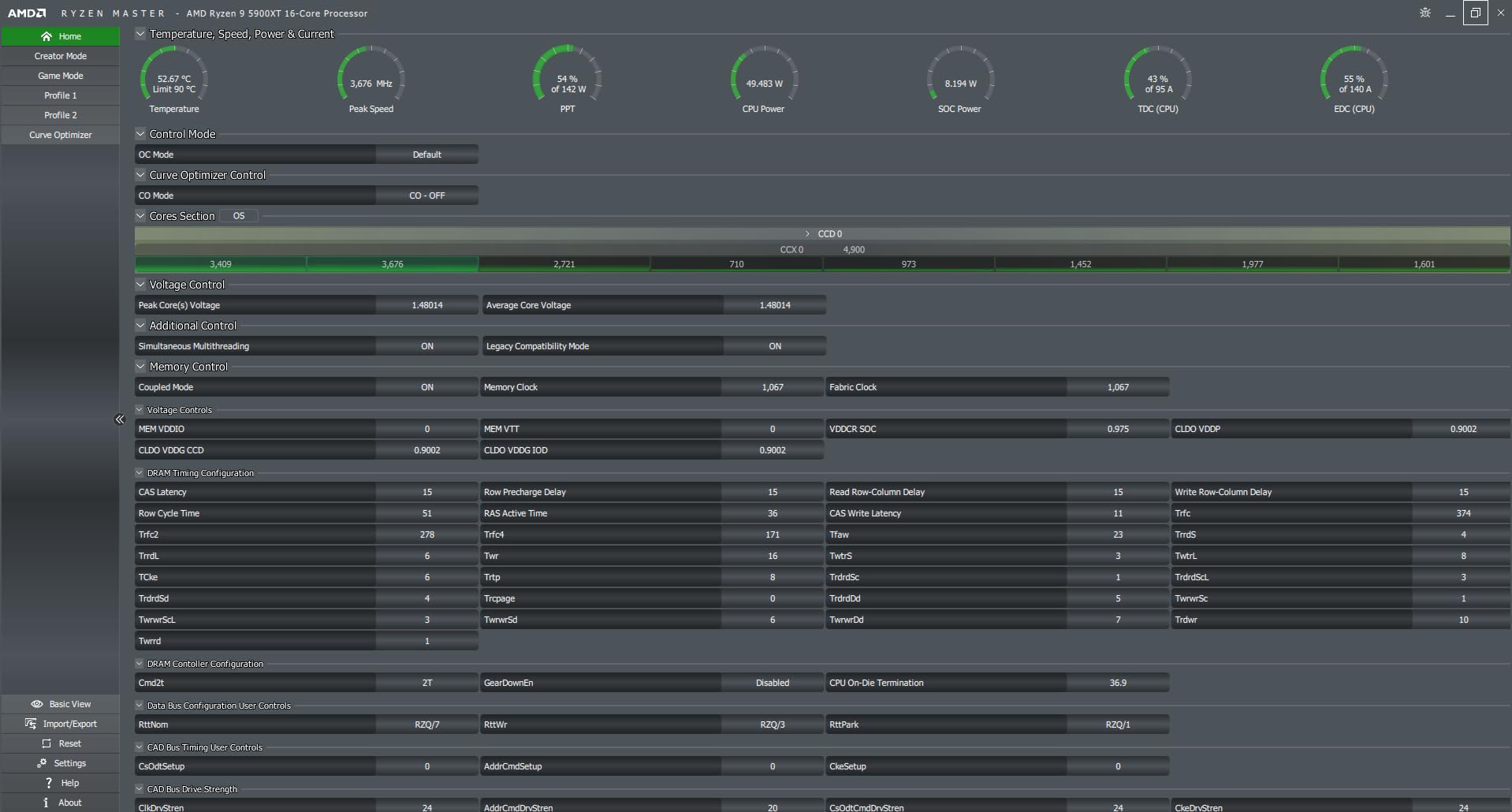Open the Curve Optimizer tab
Screen dimensions: 1512x812
61,135
